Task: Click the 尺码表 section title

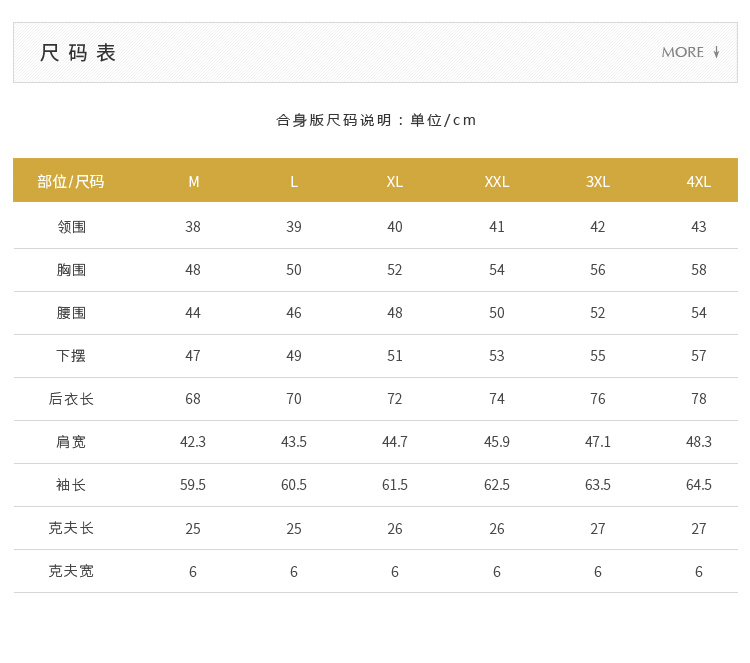Action: [x=78, y=53]
